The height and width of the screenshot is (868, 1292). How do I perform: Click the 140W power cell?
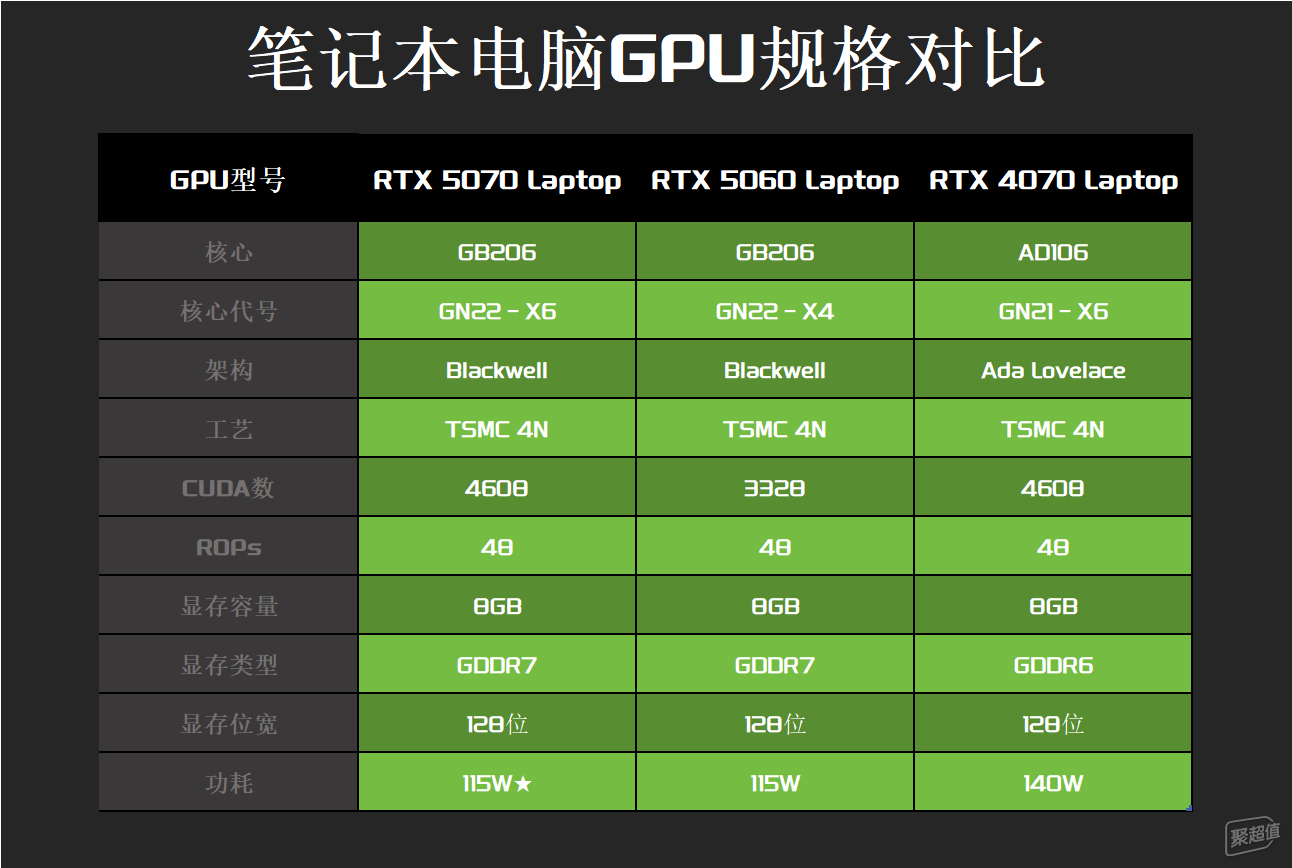[1053, 783]
